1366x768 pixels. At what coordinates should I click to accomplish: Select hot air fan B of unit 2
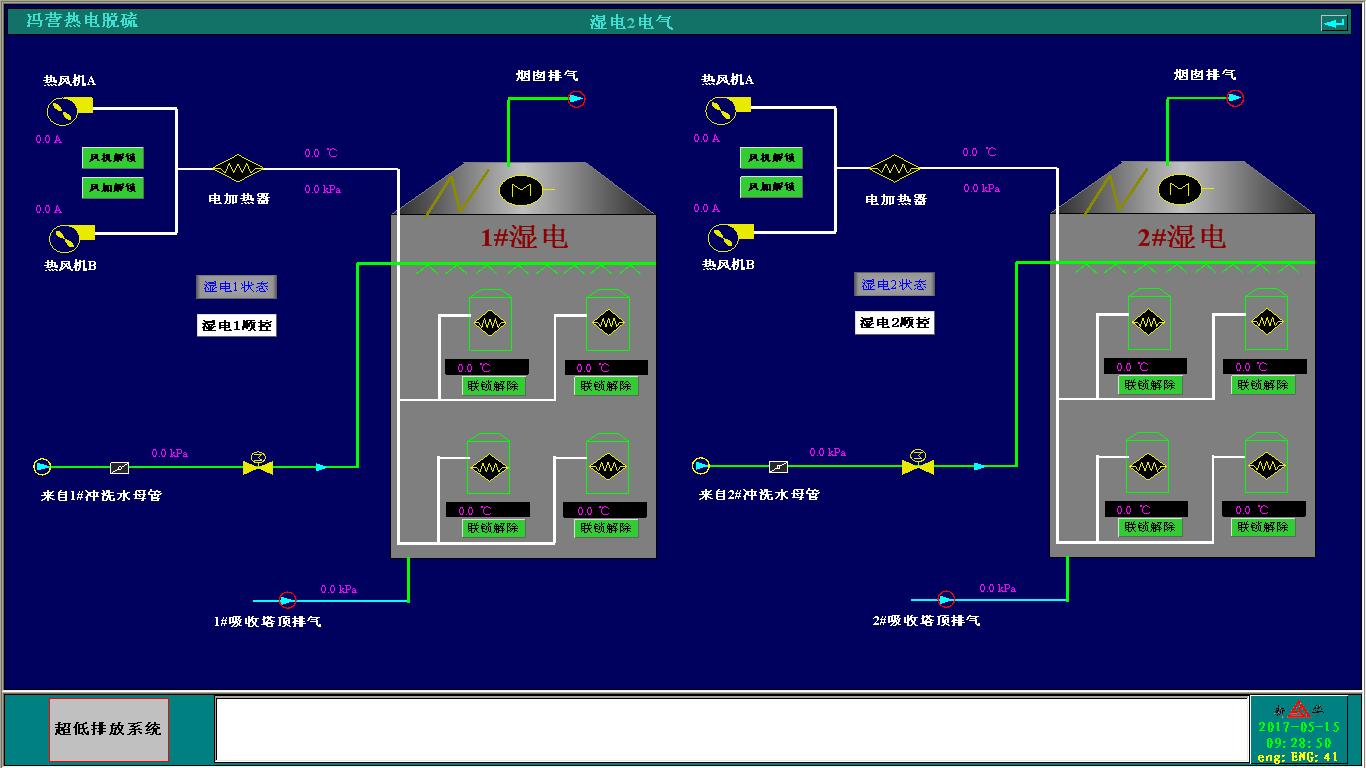coord(720,237)
